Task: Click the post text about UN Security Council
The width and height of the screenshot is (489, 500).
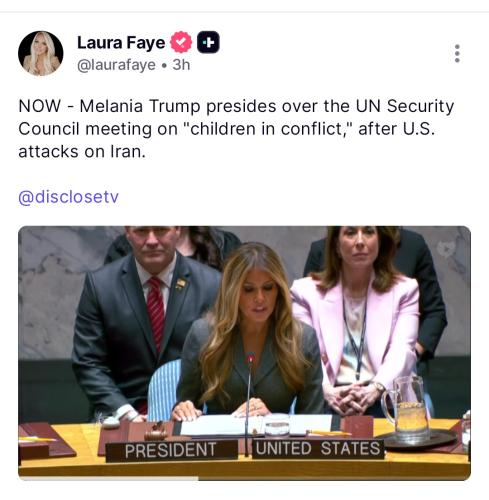Action: [x=236, y=129]
